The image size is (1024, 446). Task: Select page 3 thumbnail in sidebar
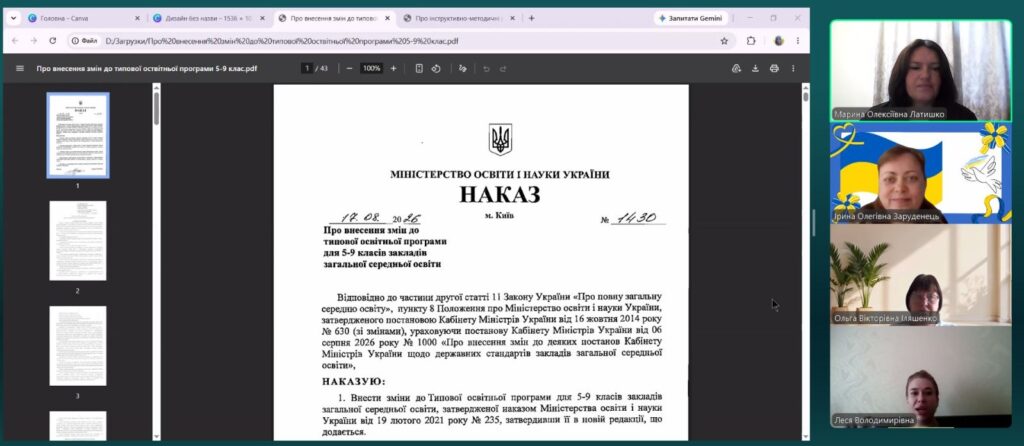coord(78,346)
